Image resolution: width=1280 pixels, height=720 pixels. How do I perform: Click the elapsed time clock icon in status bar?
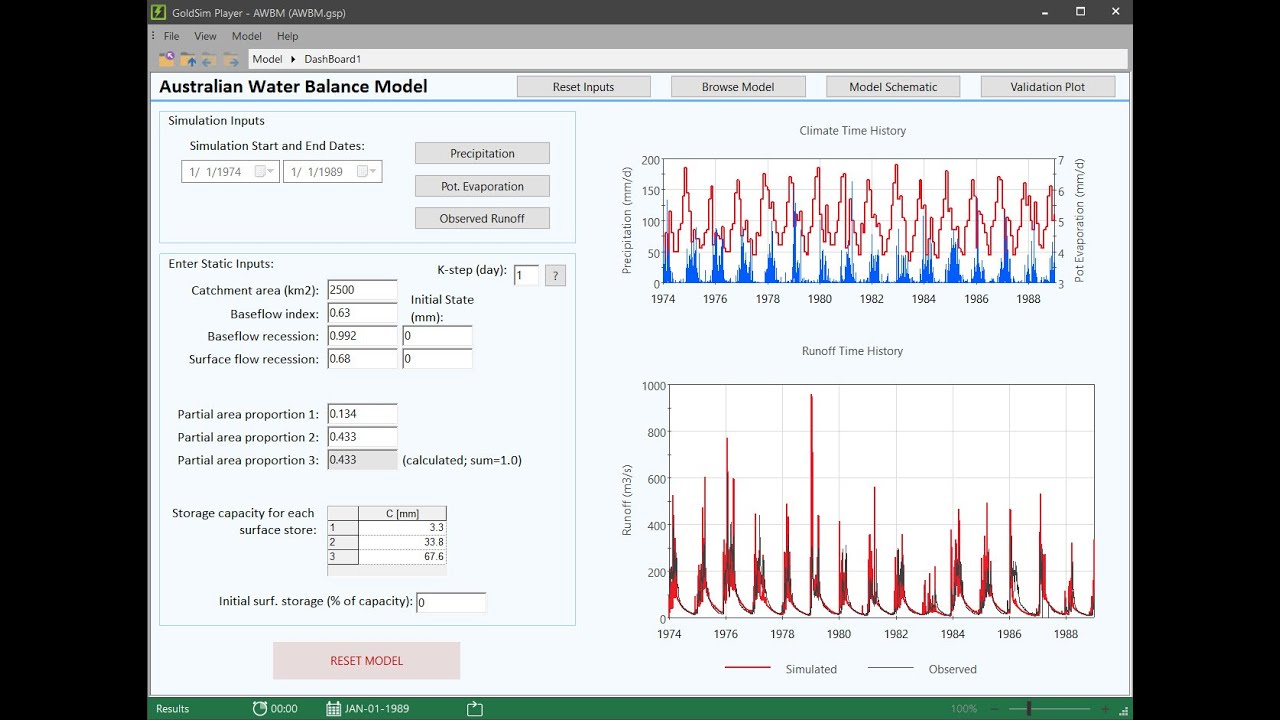tap(260, 708)
